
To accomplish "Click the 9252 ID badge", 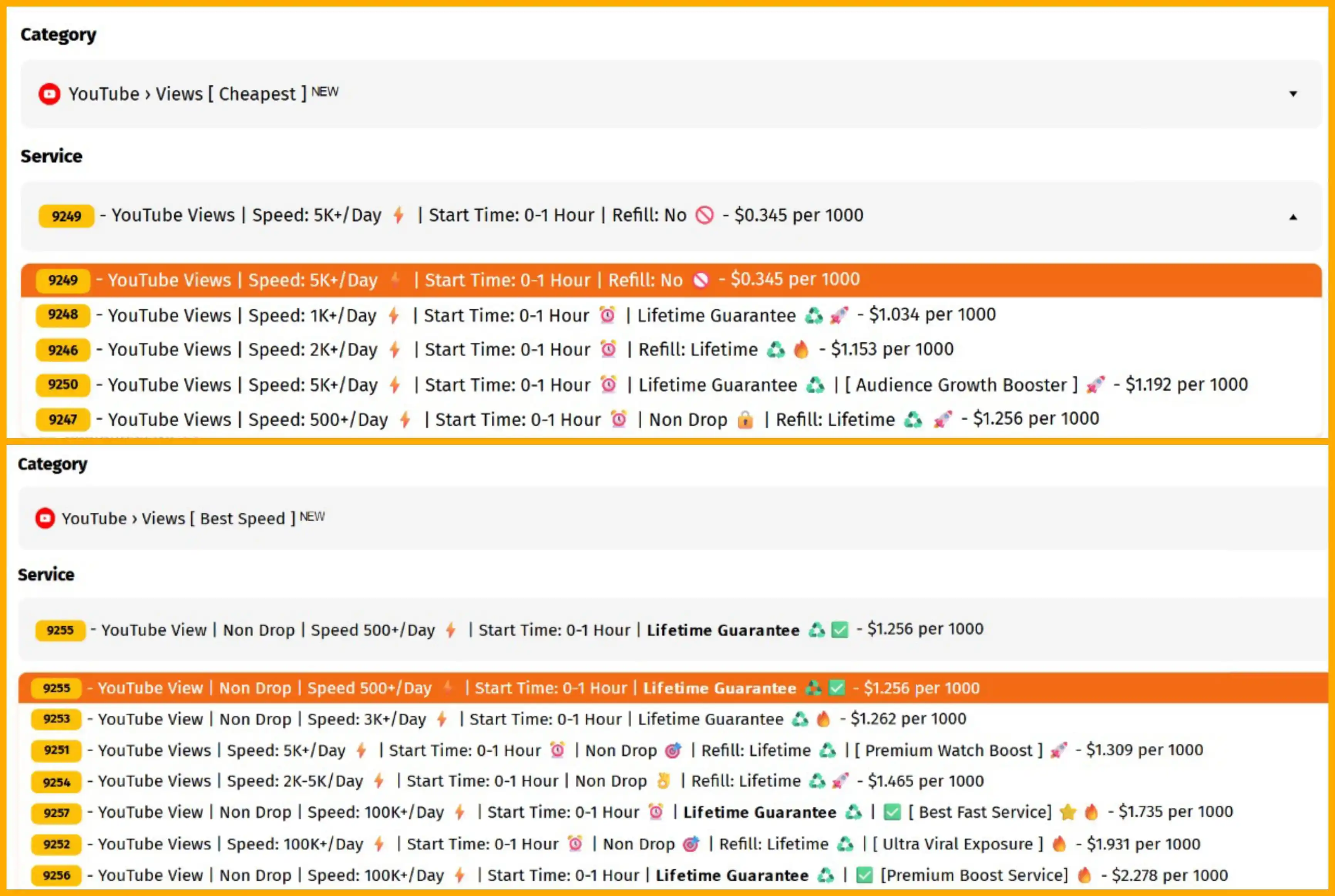I will [57, 844].
